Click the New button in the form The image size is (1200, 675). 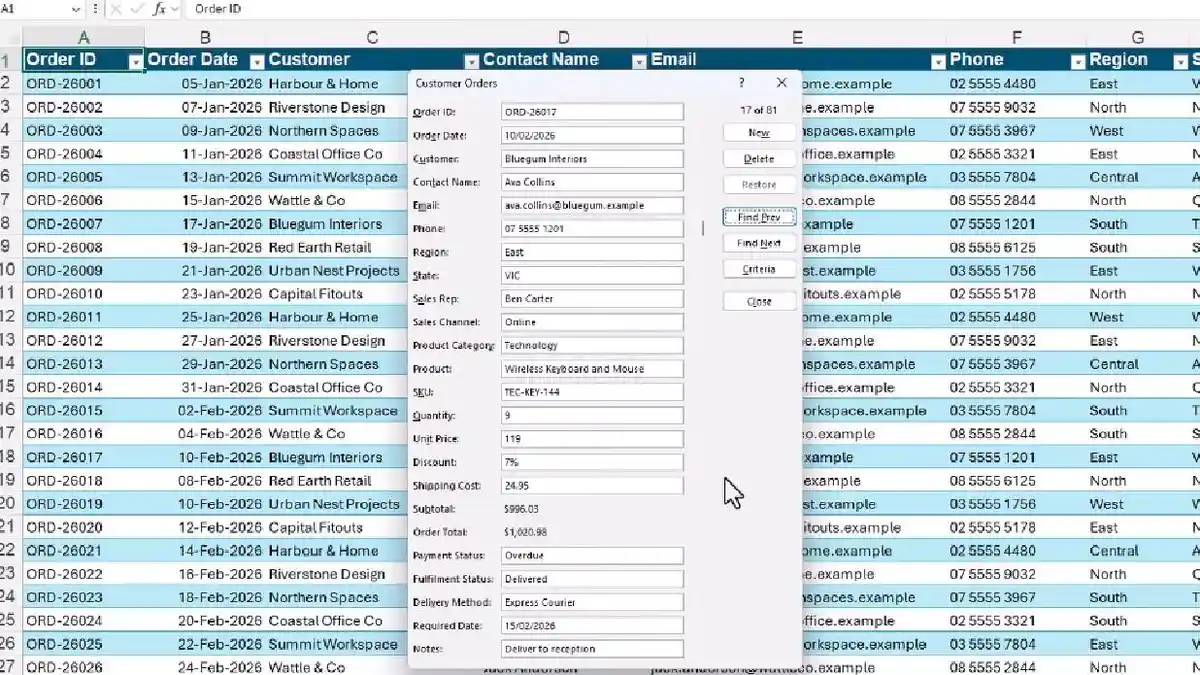[x=759, y=133]
